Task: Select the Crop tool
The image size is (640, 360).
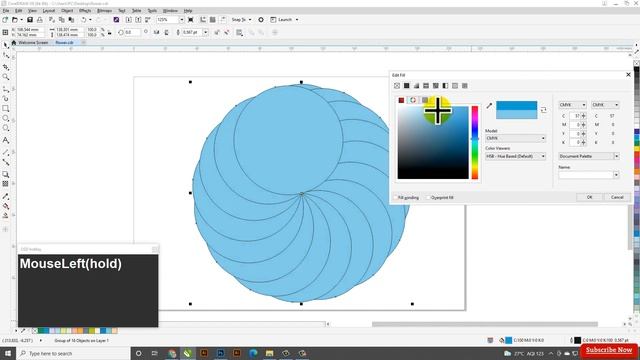Action: 5,67
